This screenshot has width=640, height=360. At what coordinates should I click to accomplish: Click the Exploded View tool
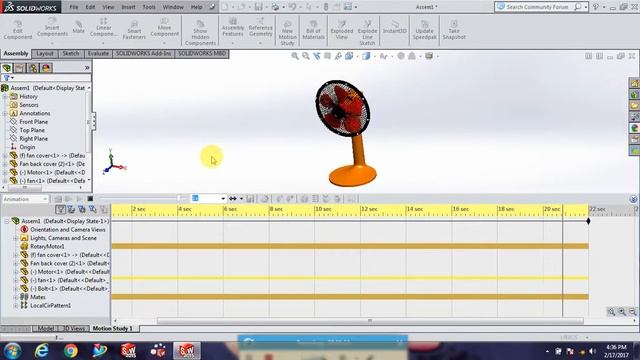(342, 30)
